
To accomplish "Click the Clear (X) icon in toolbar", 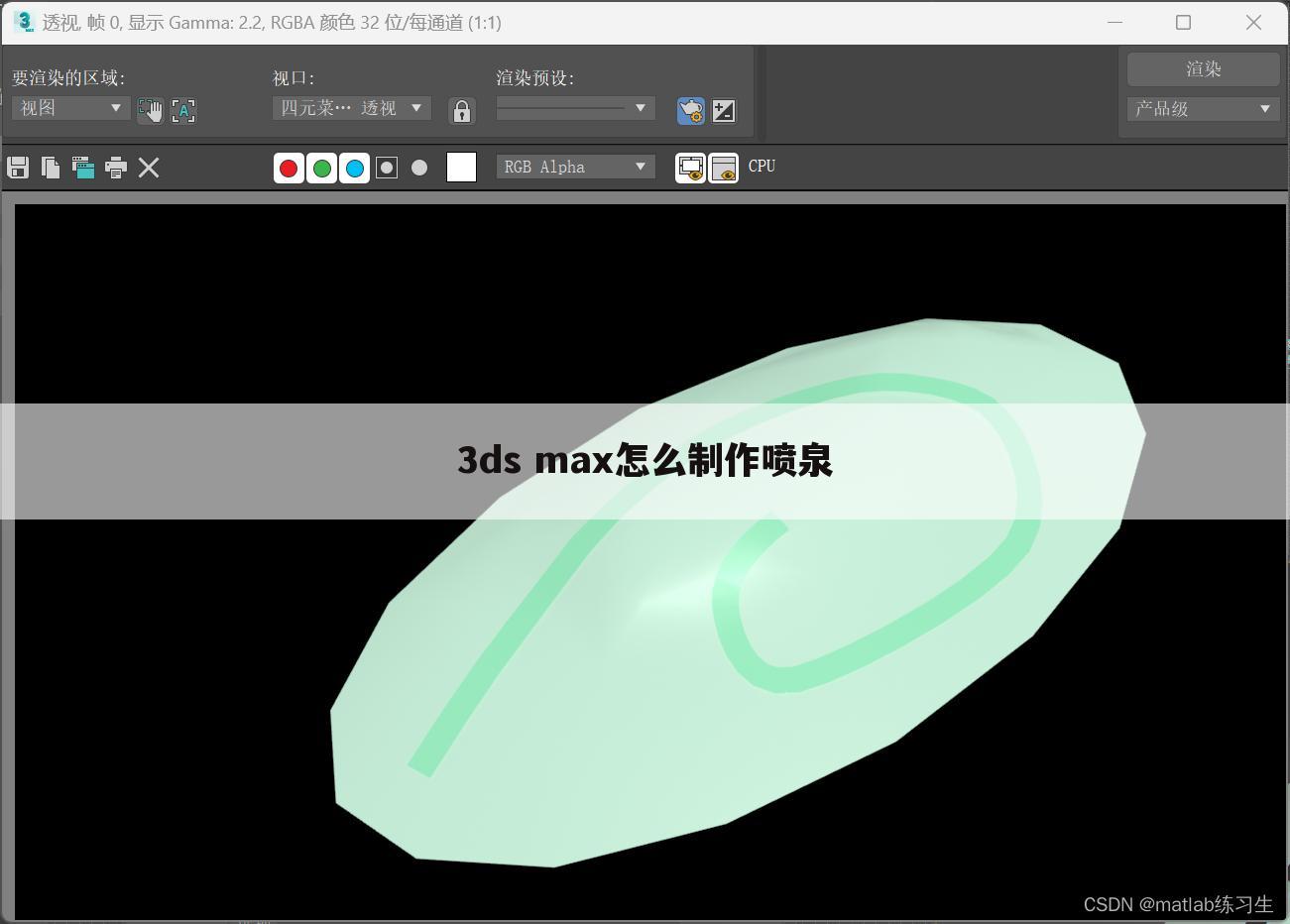I will click(149, 168).
